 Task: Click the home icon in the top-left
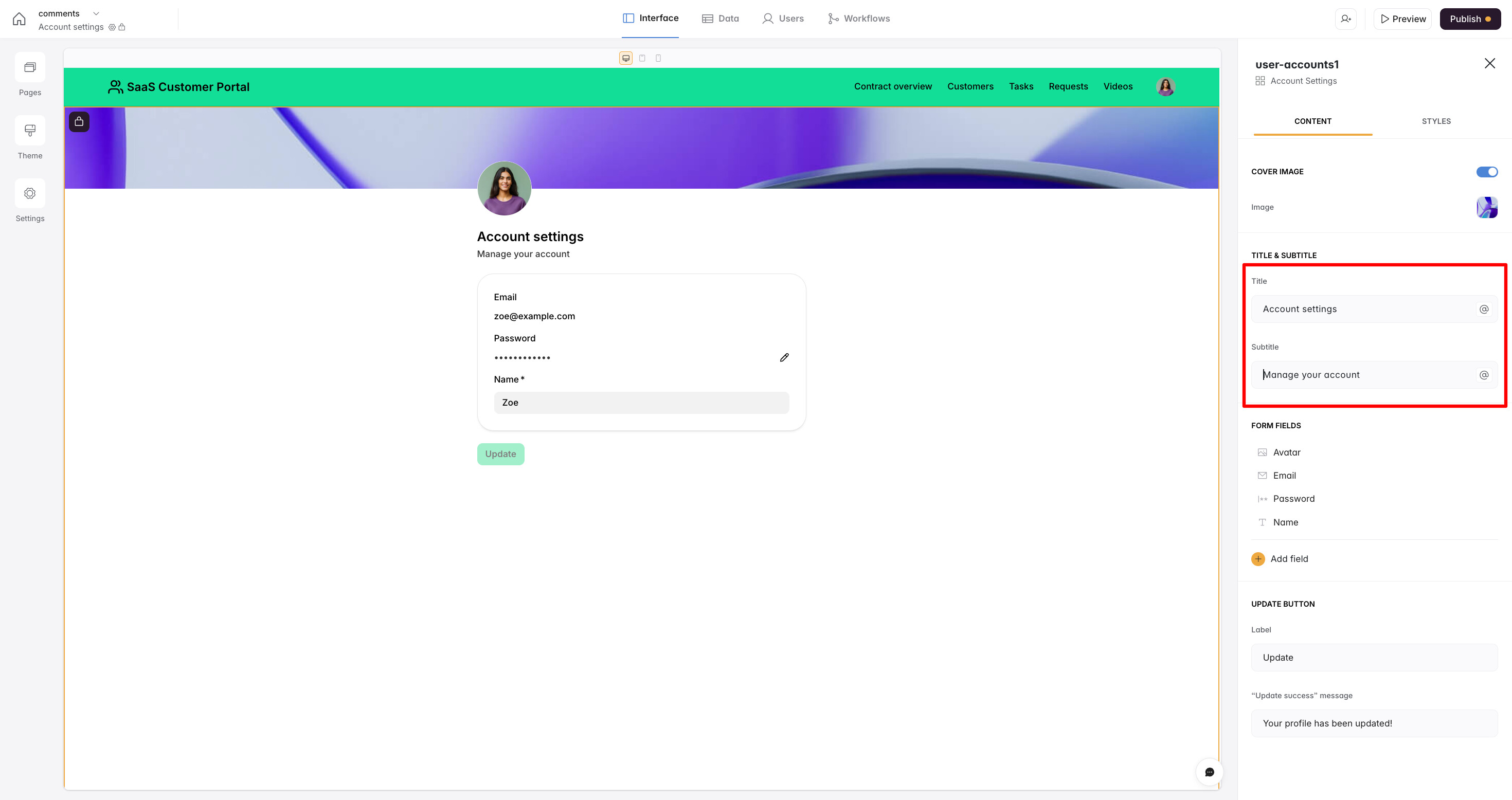pos(19,19)
